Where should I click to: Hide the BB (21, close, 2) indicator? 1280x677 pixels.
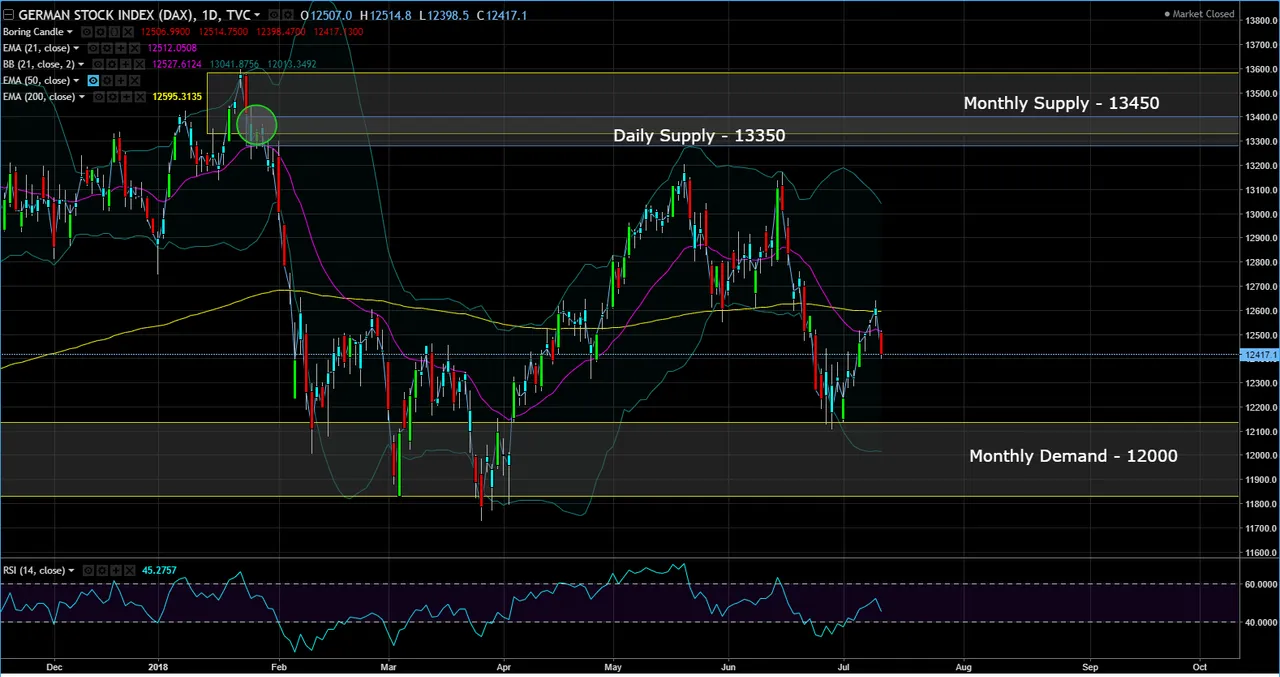98,64
